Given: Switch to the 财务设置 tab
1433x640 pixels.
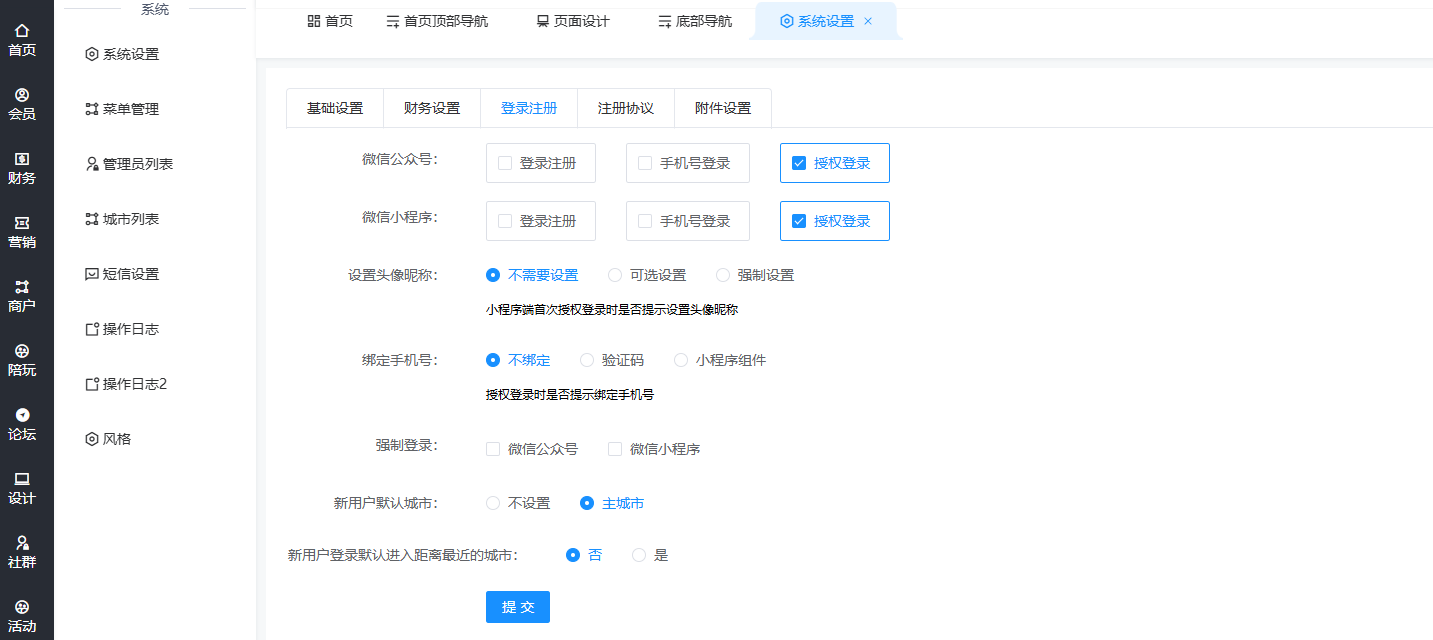Looking at the screenshot, I should point(432,108).
